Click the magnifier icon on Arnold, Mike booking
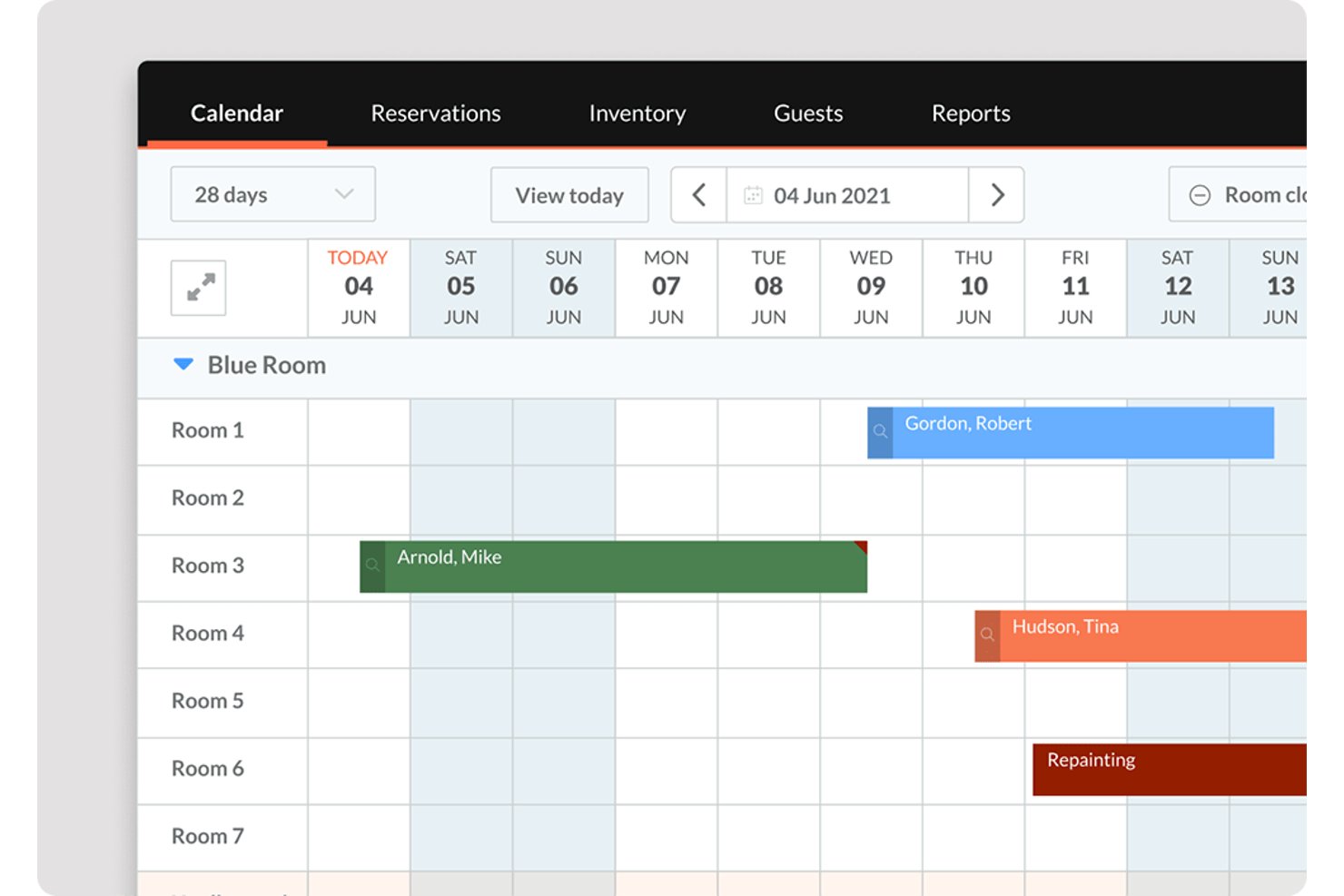 point(372,566)
